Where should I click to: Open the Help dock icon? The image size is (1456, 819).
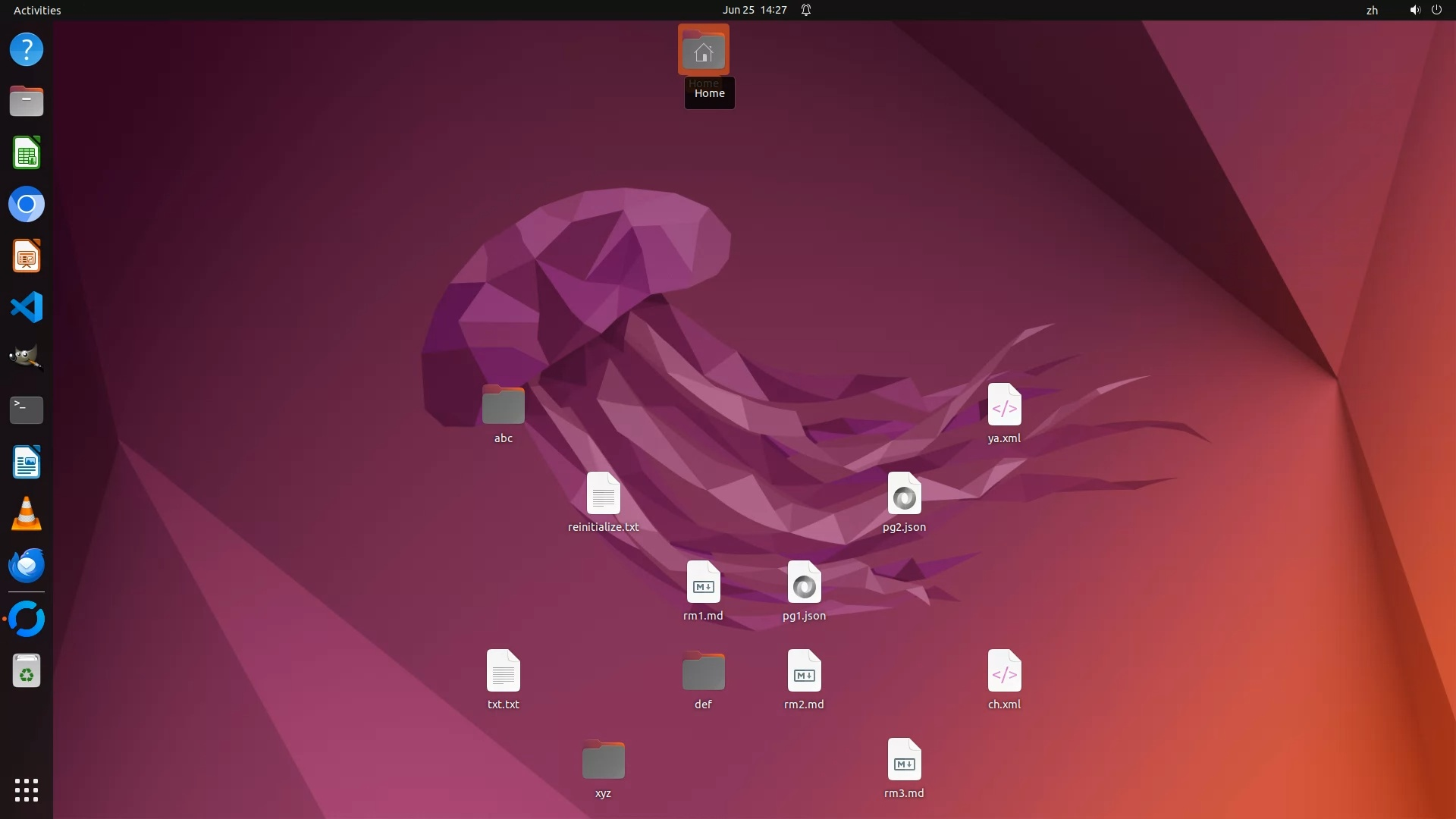coord(27,50)
